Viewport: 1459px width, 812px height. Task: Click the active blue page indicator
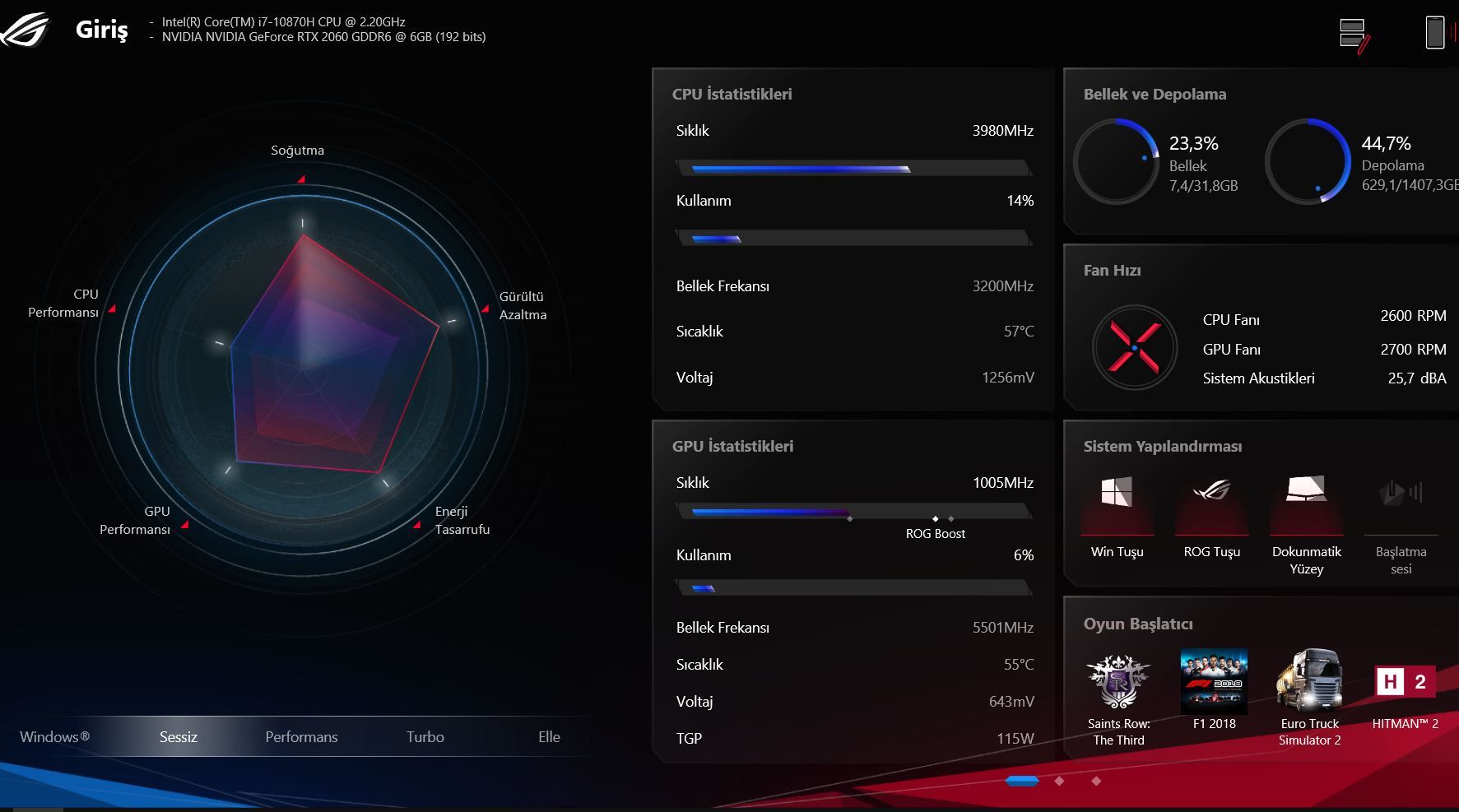1022,781
